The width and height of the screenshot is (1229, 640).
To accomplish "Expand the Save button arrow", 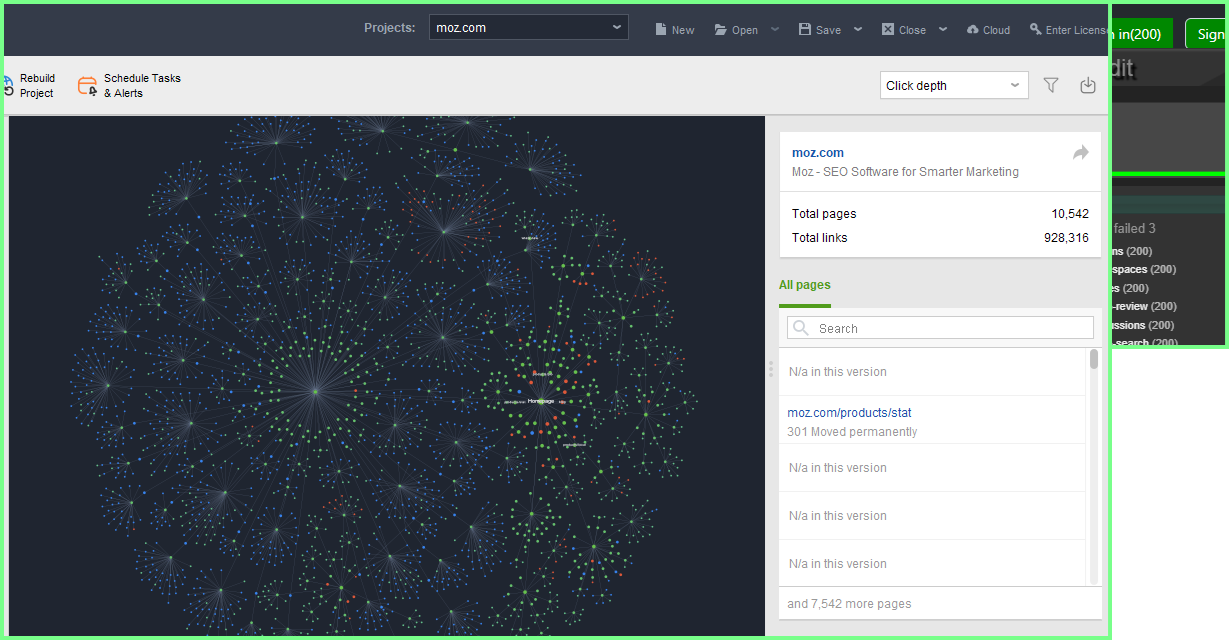I will [x=858, y=30].
